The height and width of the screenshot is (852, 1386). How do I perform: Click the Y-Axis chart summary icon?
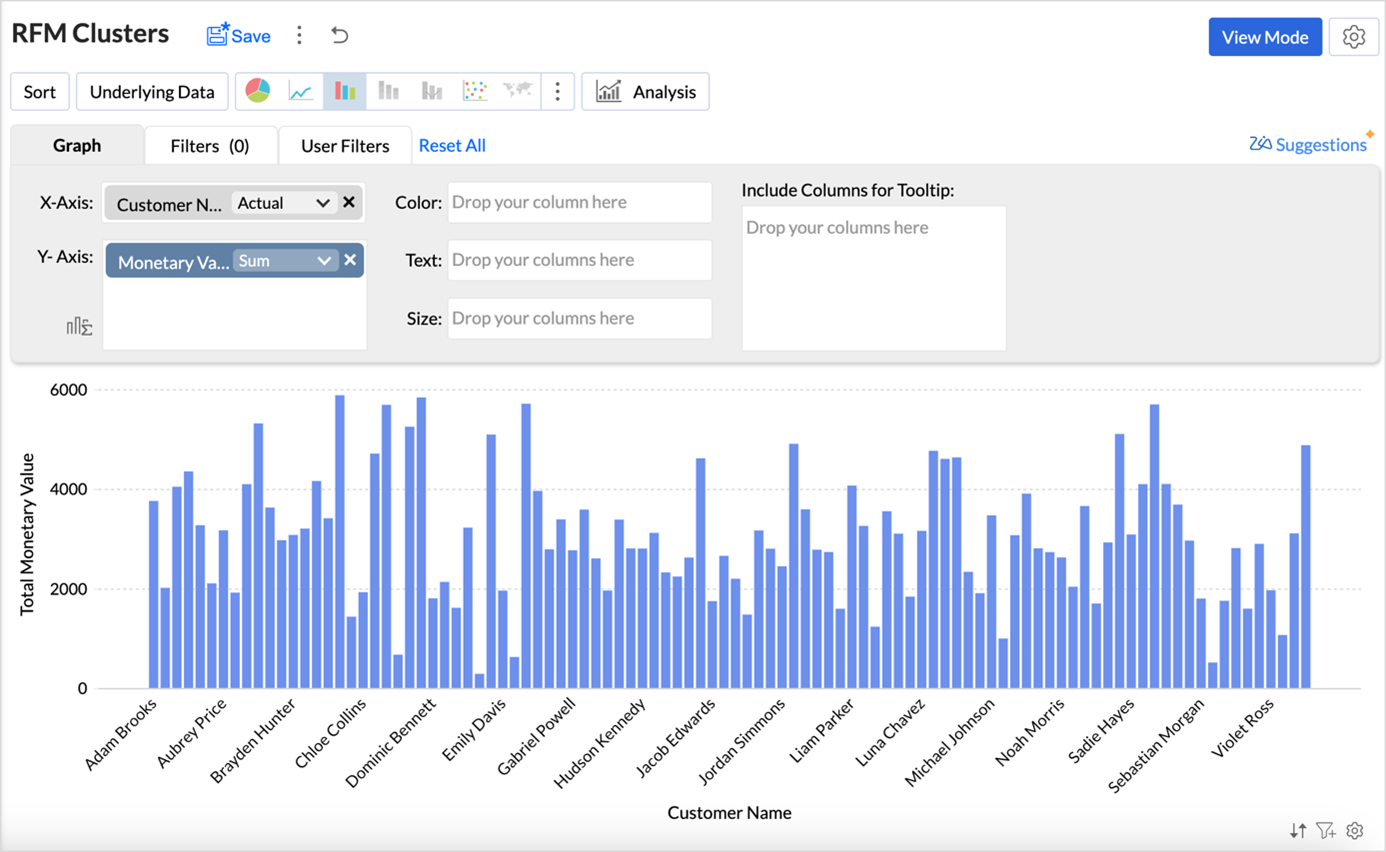tap(79, 326)
